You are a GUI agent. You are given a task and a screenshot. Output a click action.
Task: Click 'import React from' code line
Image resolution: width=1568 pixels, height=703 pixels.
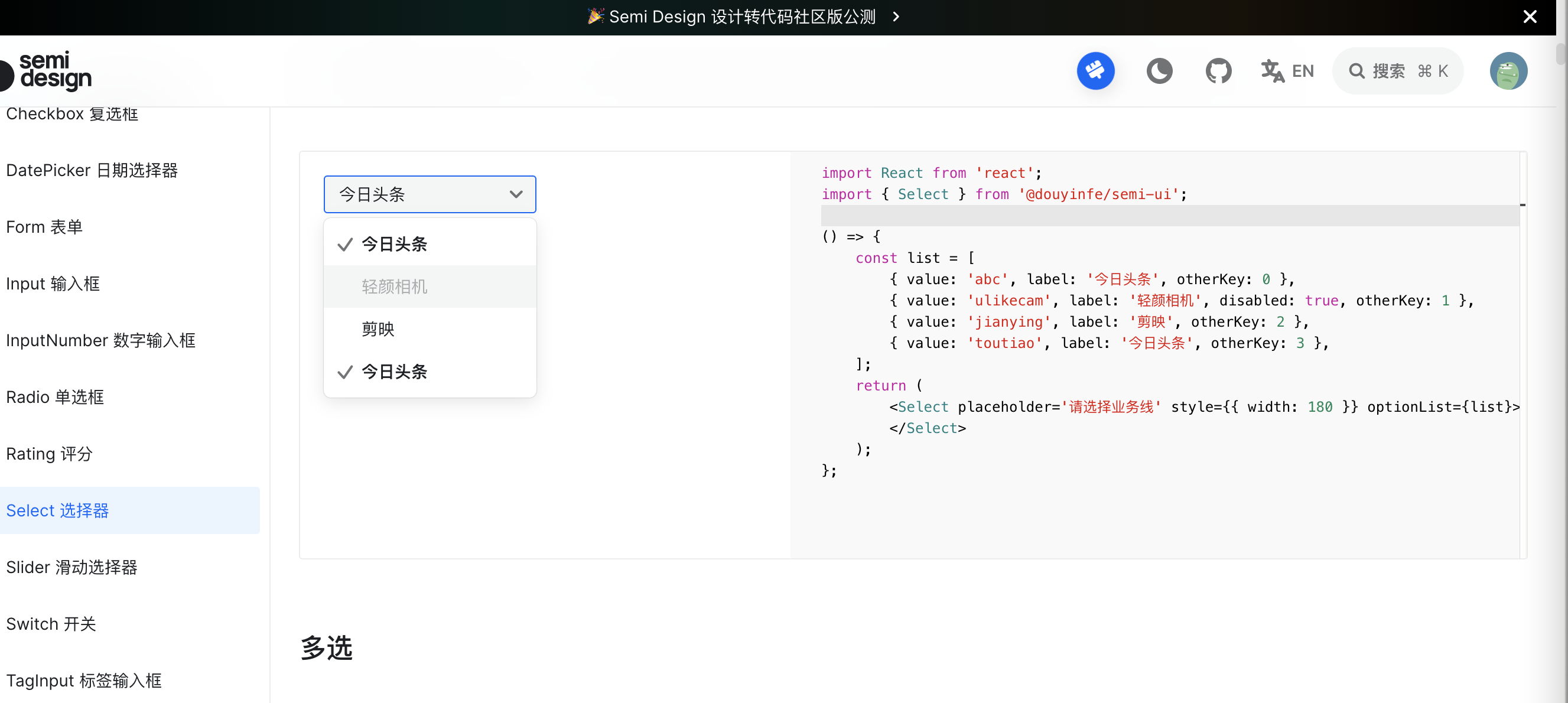click(931, 173)
